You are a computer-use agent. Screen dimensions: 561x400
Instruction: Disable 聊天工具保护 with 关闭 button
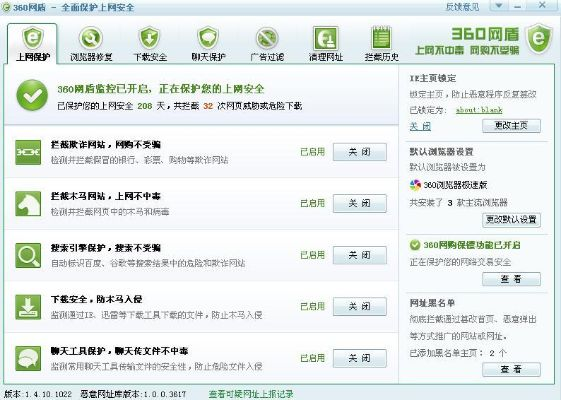(x=360, y=358)
